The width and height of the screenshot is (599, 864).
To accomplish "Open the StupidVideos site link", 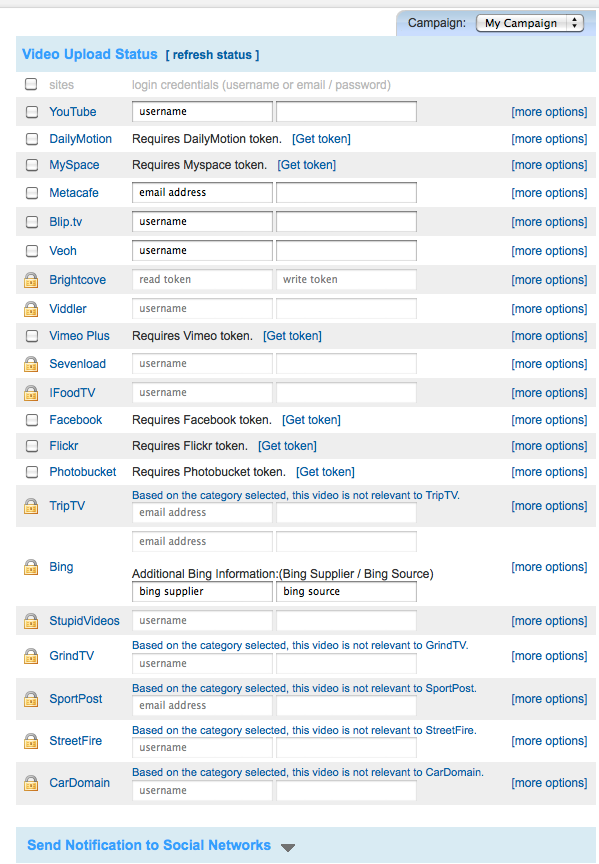I will (84, 621).
